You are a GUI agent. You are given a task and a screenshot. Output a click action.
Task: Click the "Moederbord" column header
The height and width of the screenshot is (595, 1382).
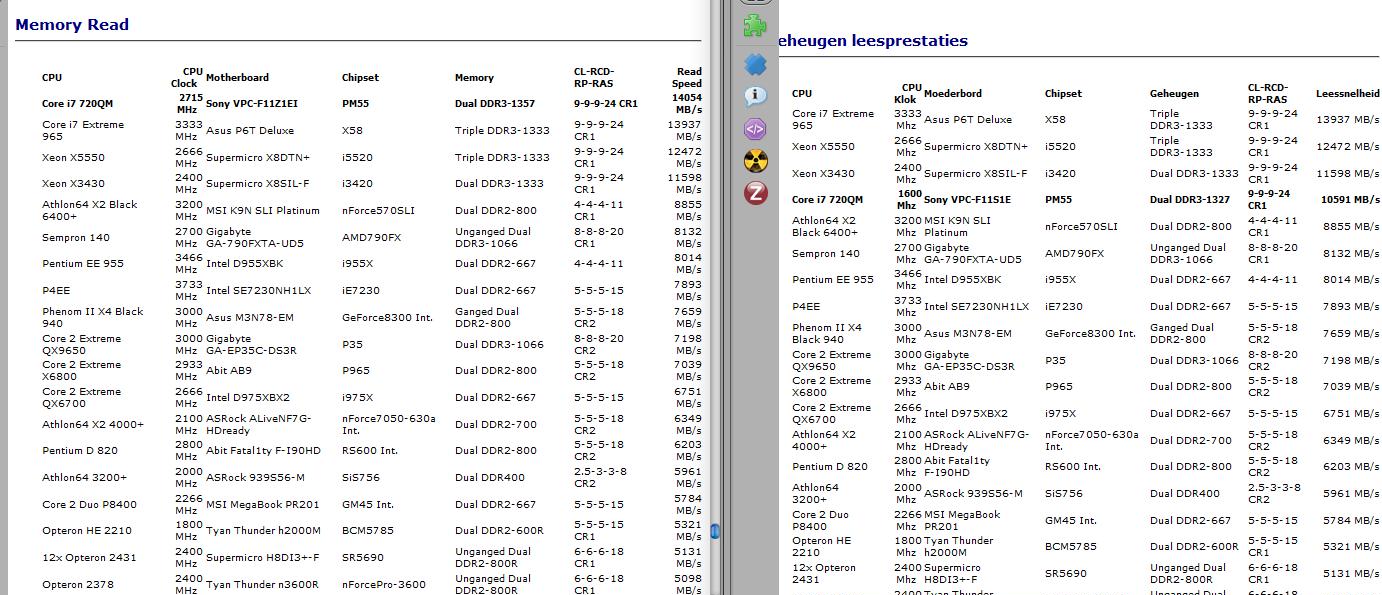click(954, 94)
